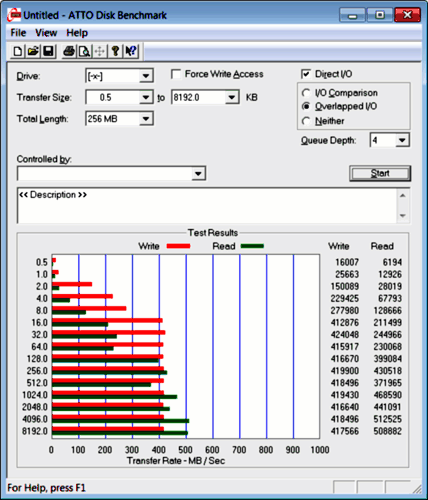Click the write value 419430
Image resolution: width=428 pixels, height=500 pixels.
(x=345, y=395)
